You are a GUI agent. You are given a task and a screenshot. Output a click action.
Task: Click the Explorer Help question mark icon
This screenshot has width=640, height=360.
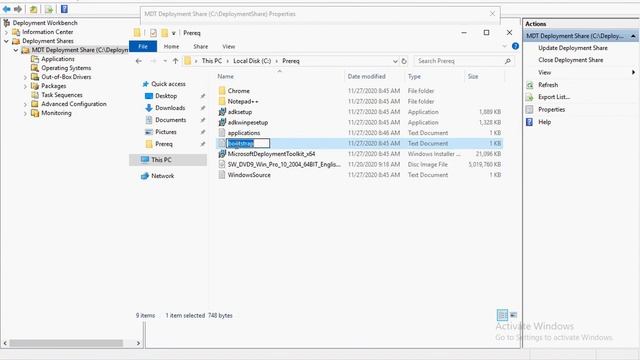(515, 46)
